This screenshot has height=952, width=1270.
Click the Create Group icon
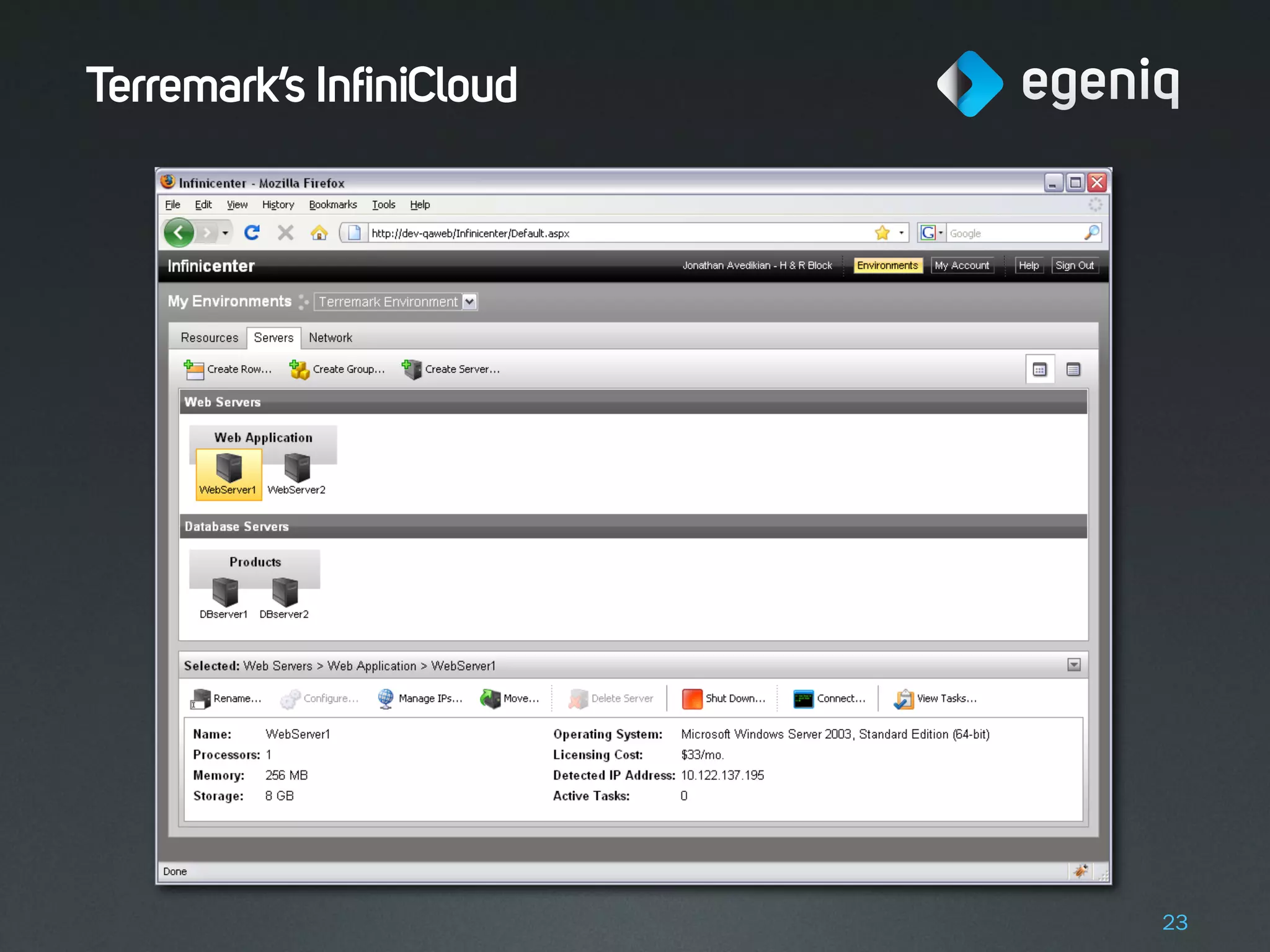[x=299, y=369]
